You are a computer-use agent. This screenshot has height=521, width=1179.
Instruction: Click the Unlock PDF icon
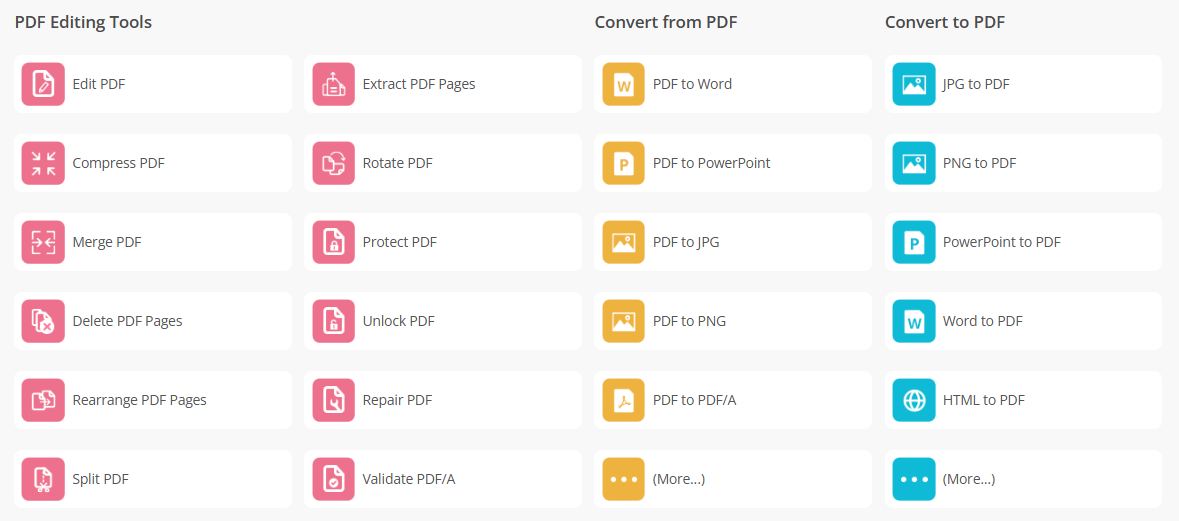333,321
